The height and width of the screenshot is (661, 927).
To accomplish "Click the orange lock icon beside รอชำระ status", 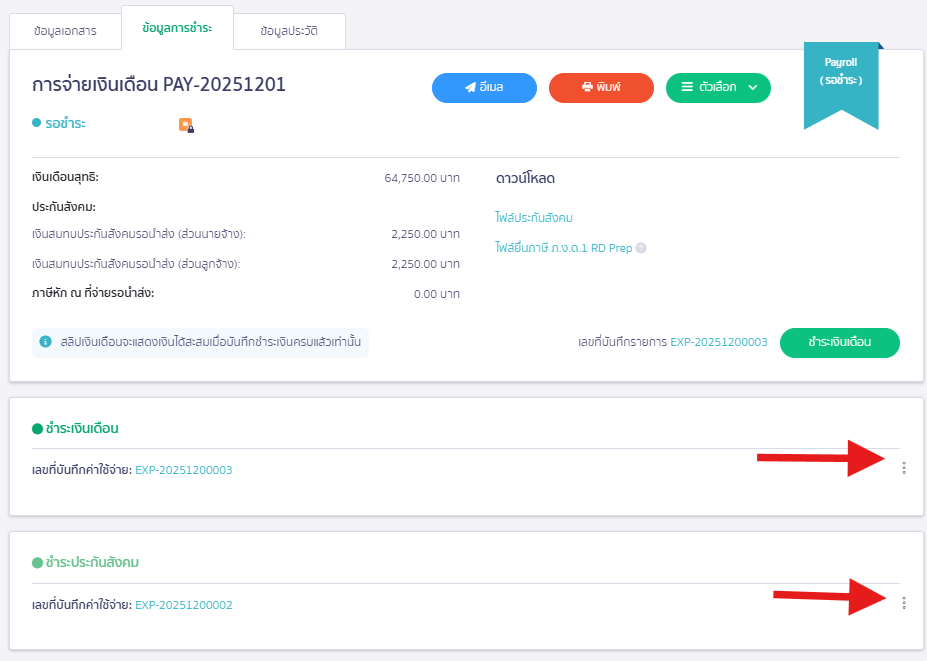I will [186, 125].
